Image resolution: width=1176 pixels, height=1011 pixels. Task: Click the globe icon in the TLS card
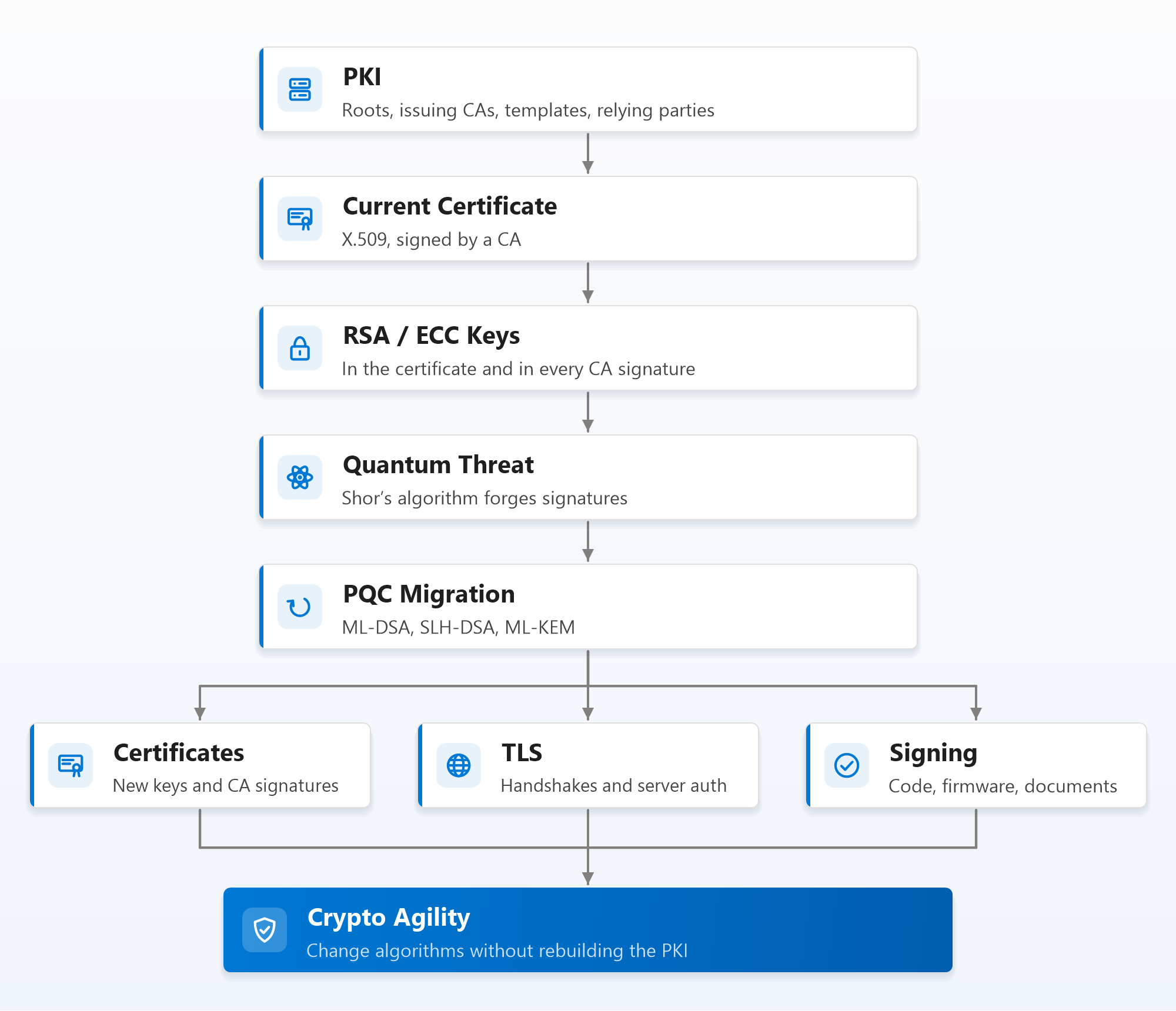pos(459,765)
